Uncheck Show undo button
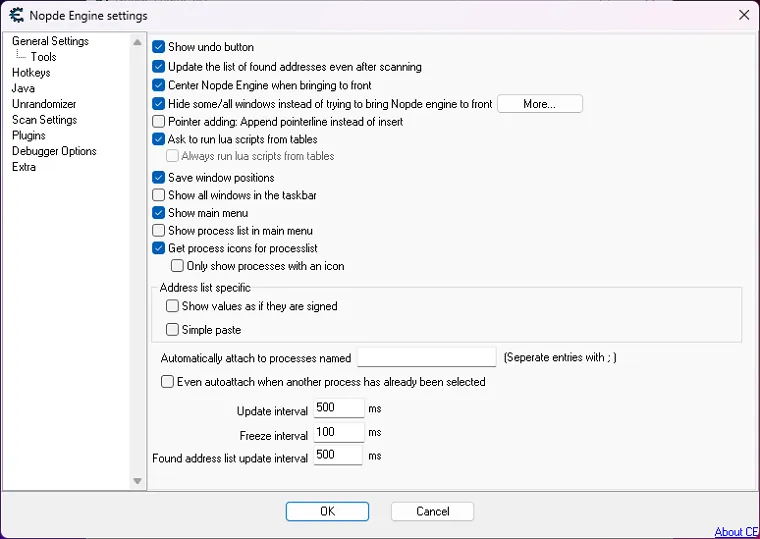This screenshot has height=539, width=760. pos(158,47)
